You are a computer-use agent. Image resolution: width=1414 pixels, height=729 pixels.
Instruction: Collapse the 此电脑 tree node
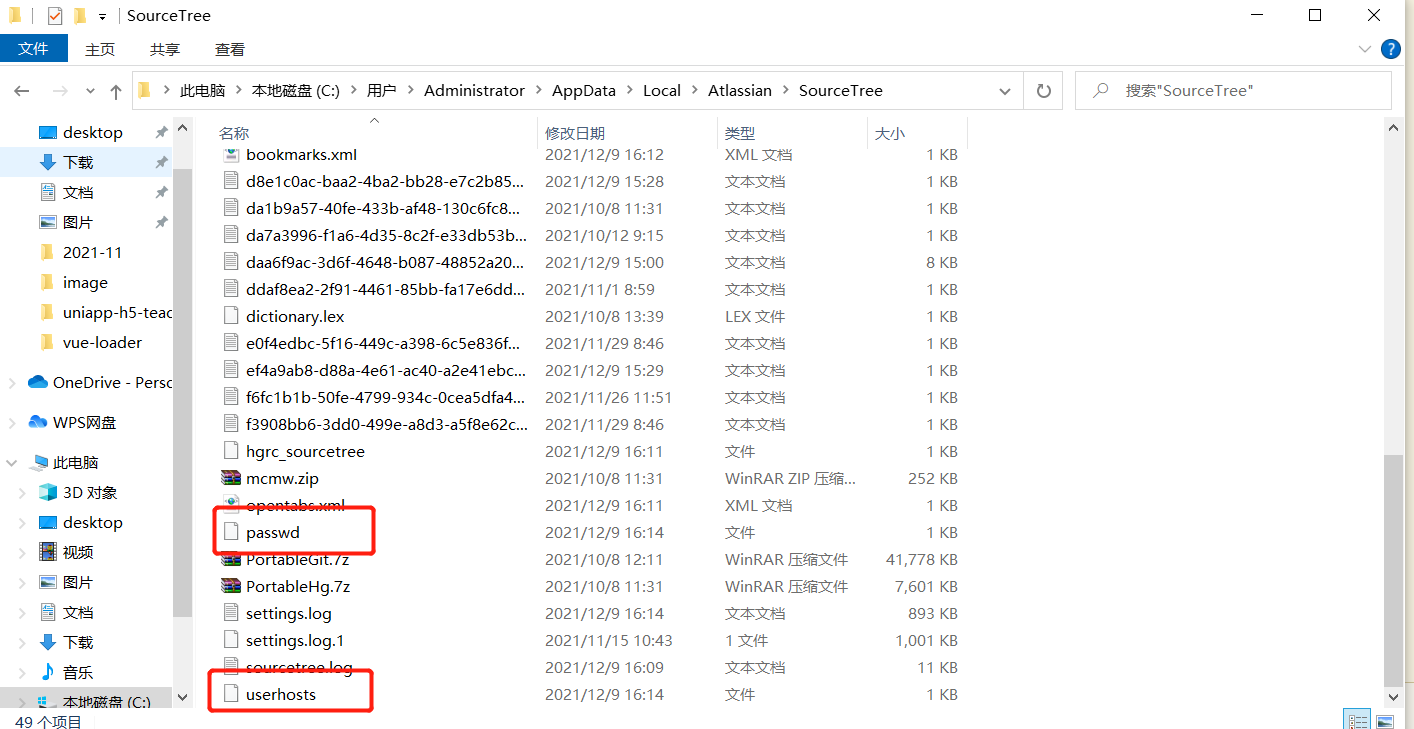coord(12,463)
